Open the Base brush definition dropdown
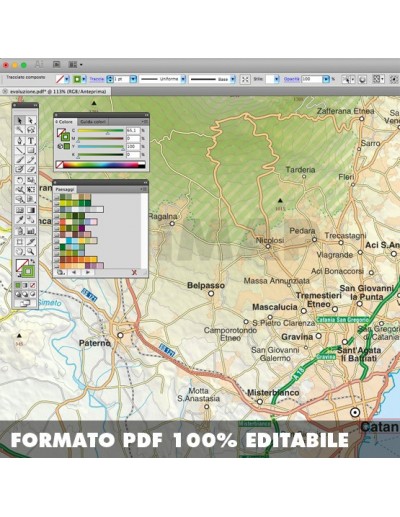The height and width of the screenshot is (517, 400). point(233,79)
